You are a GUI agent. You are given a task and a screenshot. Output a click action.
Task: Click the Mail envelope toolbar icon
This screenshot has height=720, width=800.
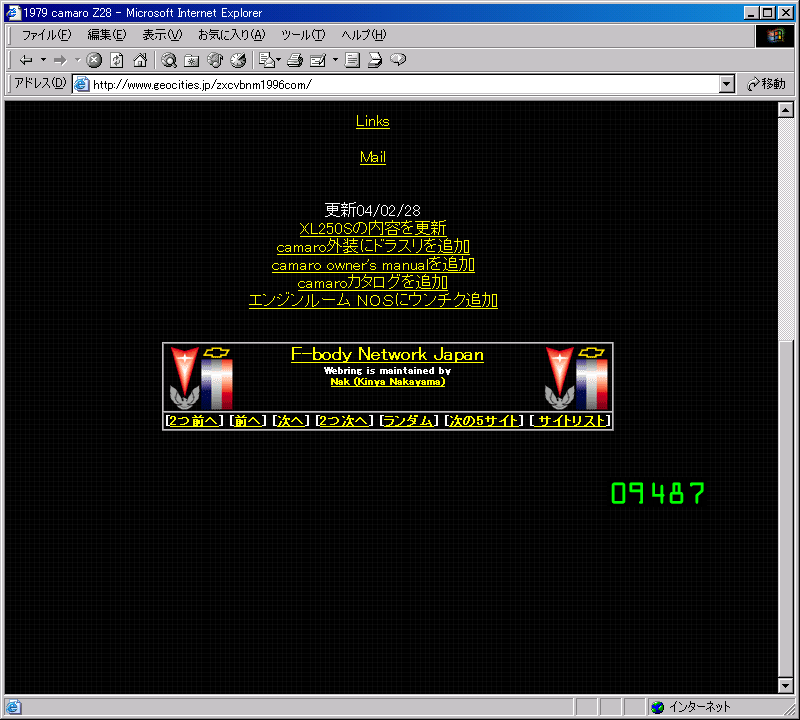pos(267,60)
